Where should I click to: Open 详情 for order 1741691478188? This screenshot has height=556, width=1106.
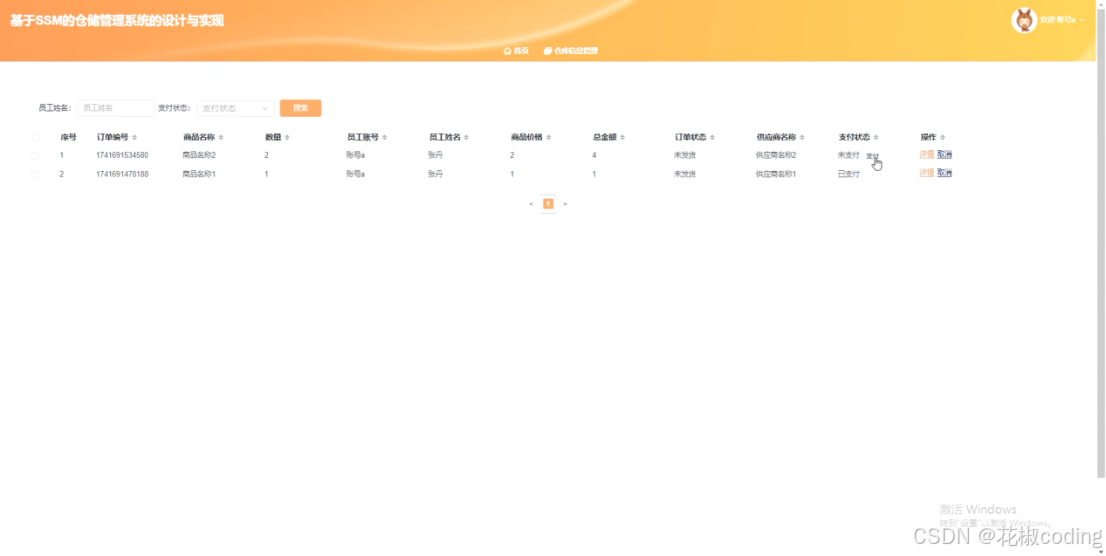(927, 173)
